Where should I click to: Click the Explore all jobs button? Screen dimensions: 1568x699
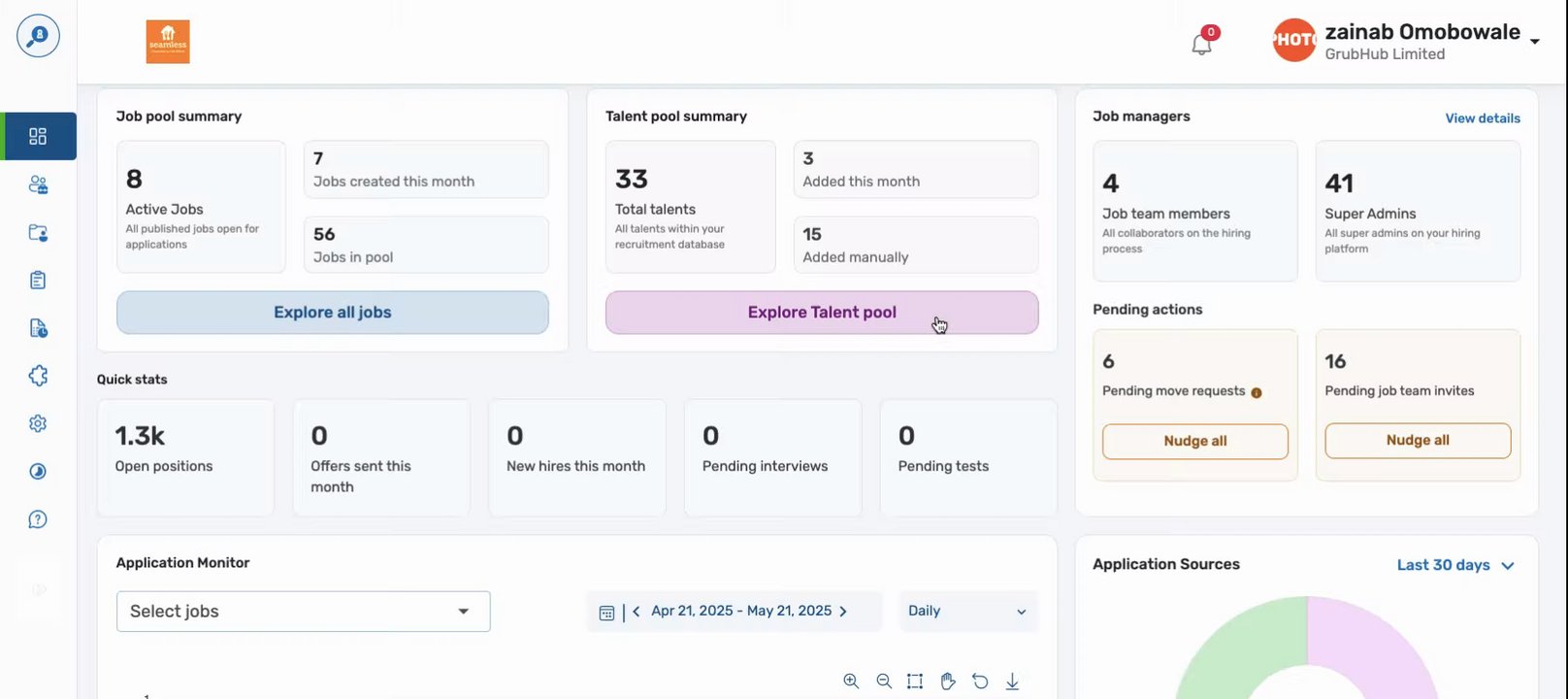pyautogui.click(x=332, y=313)
